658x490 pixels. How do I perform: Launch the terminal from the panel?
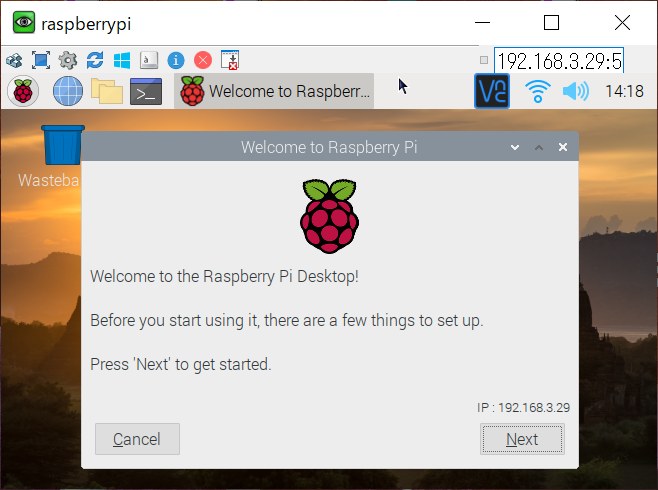pos(146,91)
